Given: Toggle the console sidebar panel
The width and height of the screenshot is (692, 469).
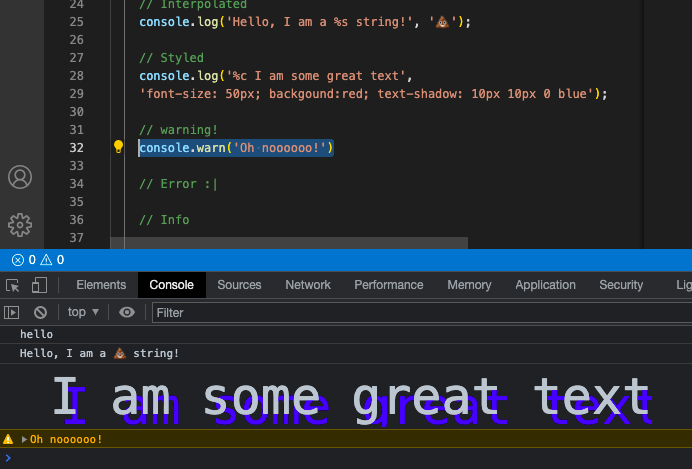Looking at the screenshot, I should click(x=13, y=312).
